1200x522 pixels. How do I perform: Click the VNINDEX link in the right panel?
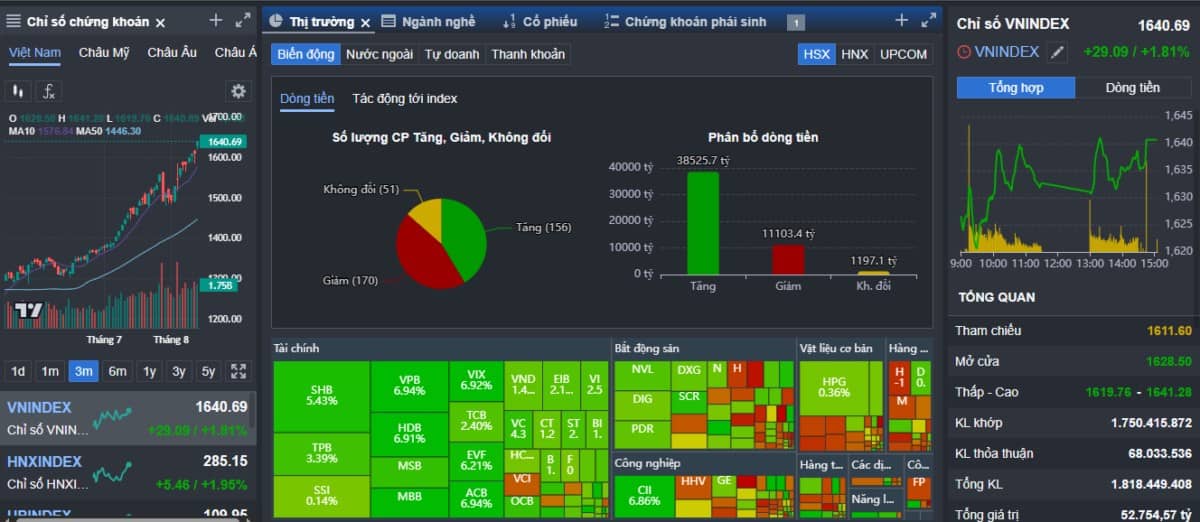pyautogui.click(x=1006, y=51)
